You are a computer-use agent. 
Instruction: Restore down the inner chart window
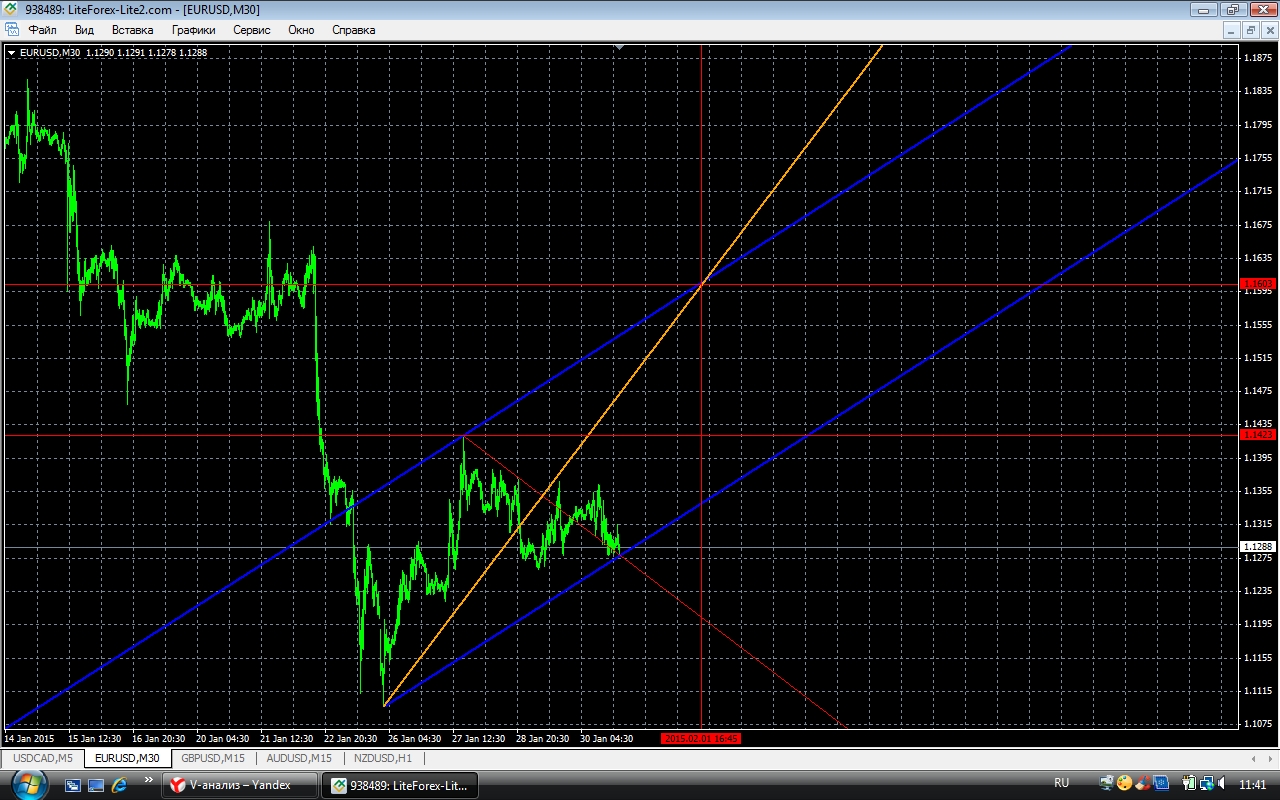(x=1250, y=30)
